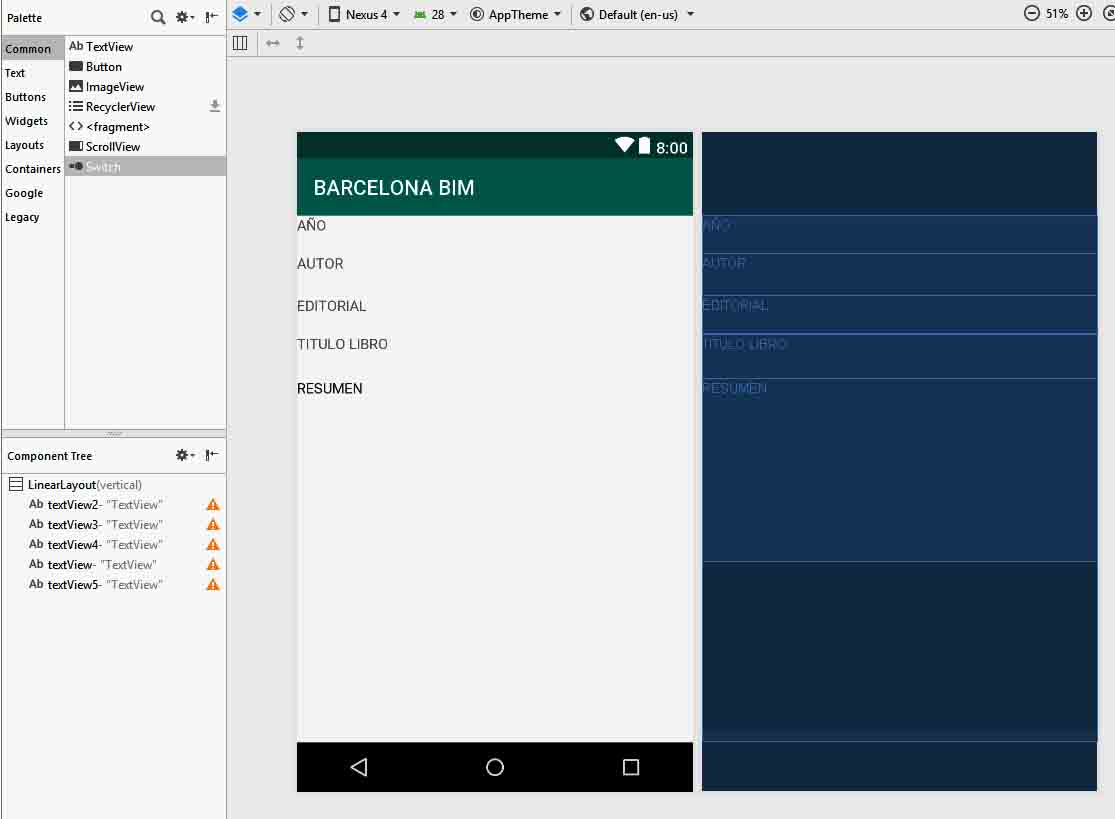Click the warning icon beside textView2
Screen dimensions: 1115x819
(x=213, y=505)
